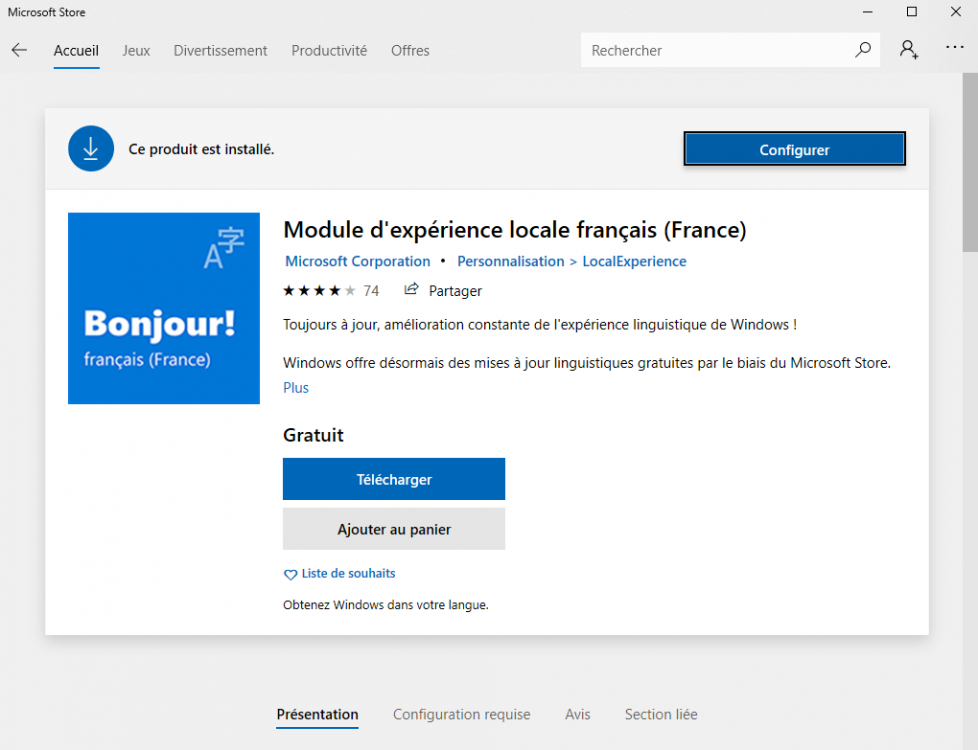This screenshot has width=978, height=750.
Task: Click the search magnifier icon
Action: 862,50
